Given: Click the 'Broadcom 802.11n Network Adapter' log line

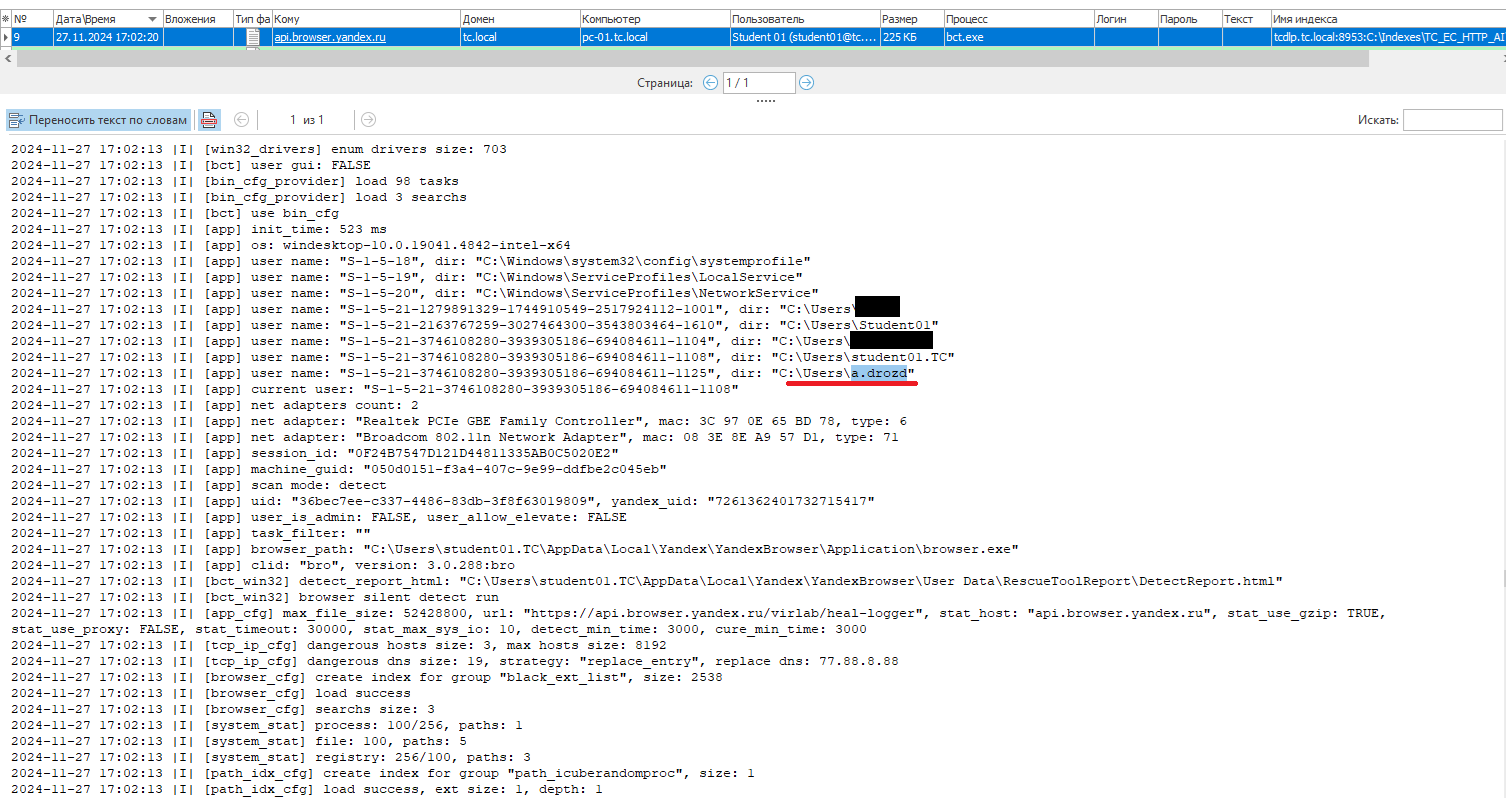Looking at the screenshot, I should pos(455,437).
